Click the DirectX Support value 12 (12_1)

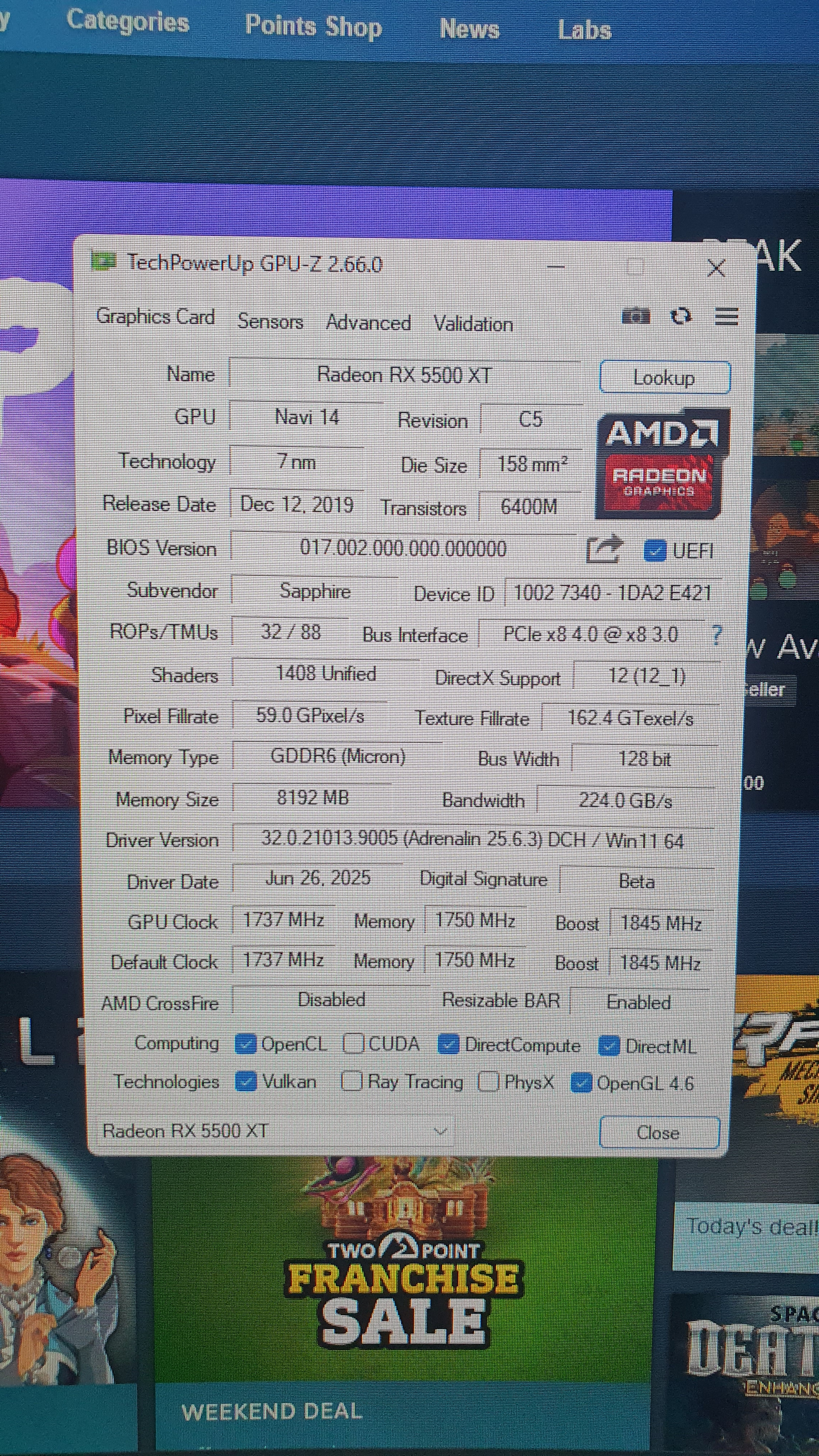click(647, 676)
